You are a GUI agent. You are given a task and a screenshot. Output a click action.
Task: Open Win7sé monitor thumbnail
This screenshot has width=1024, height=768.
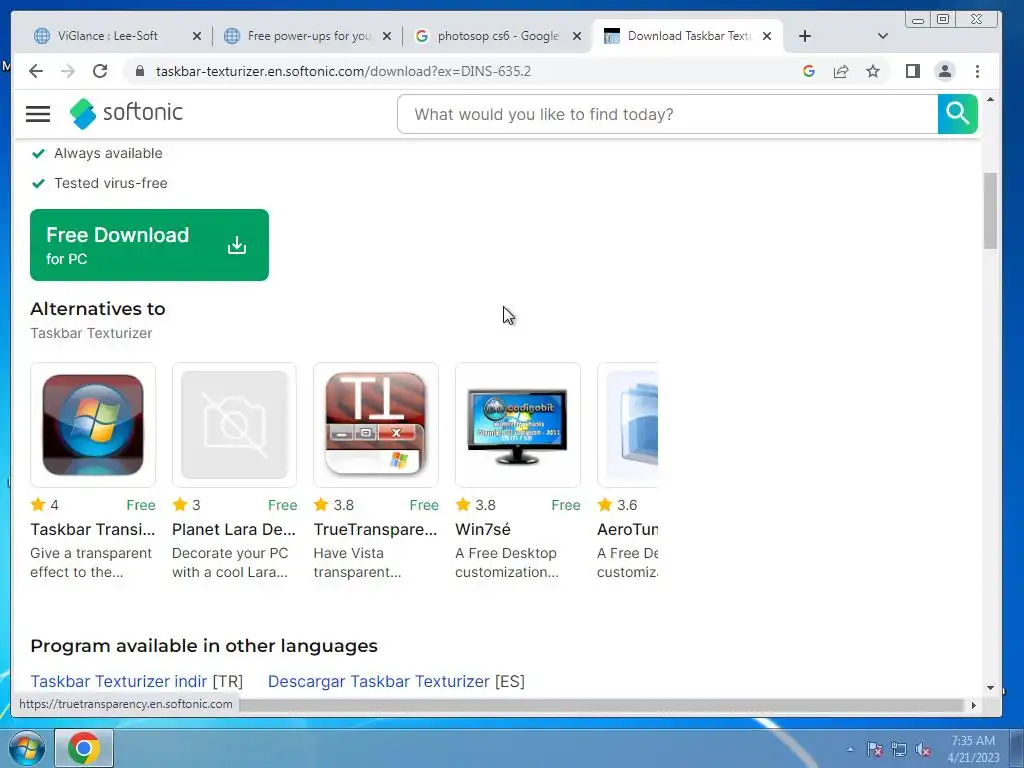(x=518, y=424)
